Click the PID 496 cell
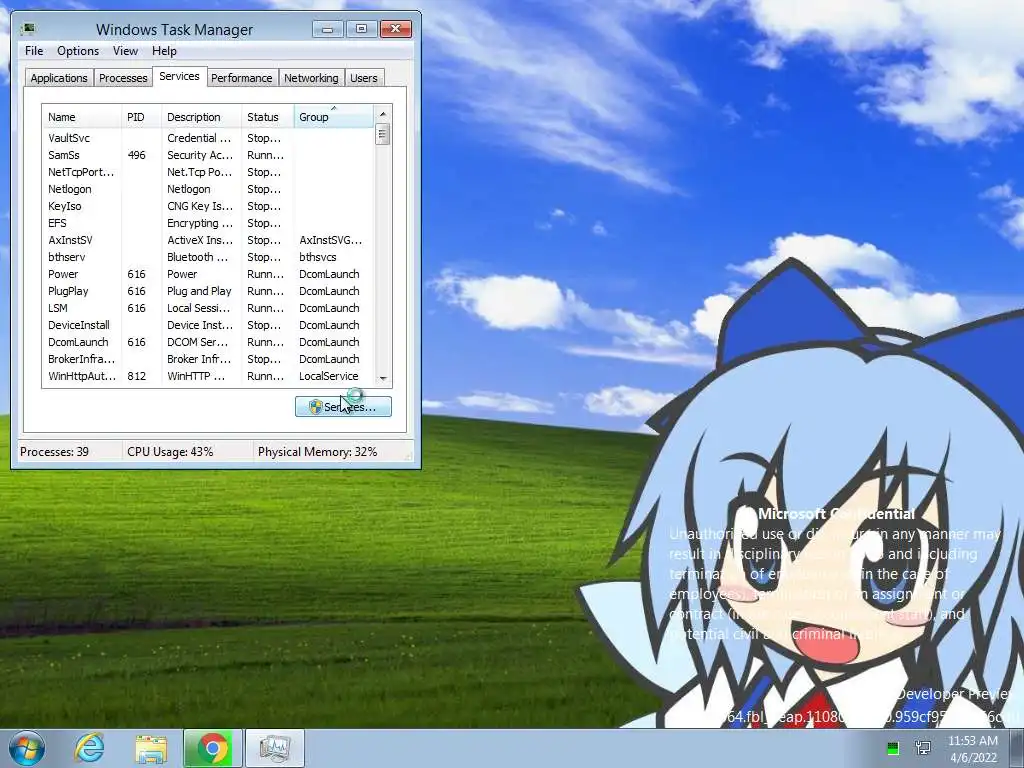The height and width of the screenshot is (768, 1024). (136, 155)
